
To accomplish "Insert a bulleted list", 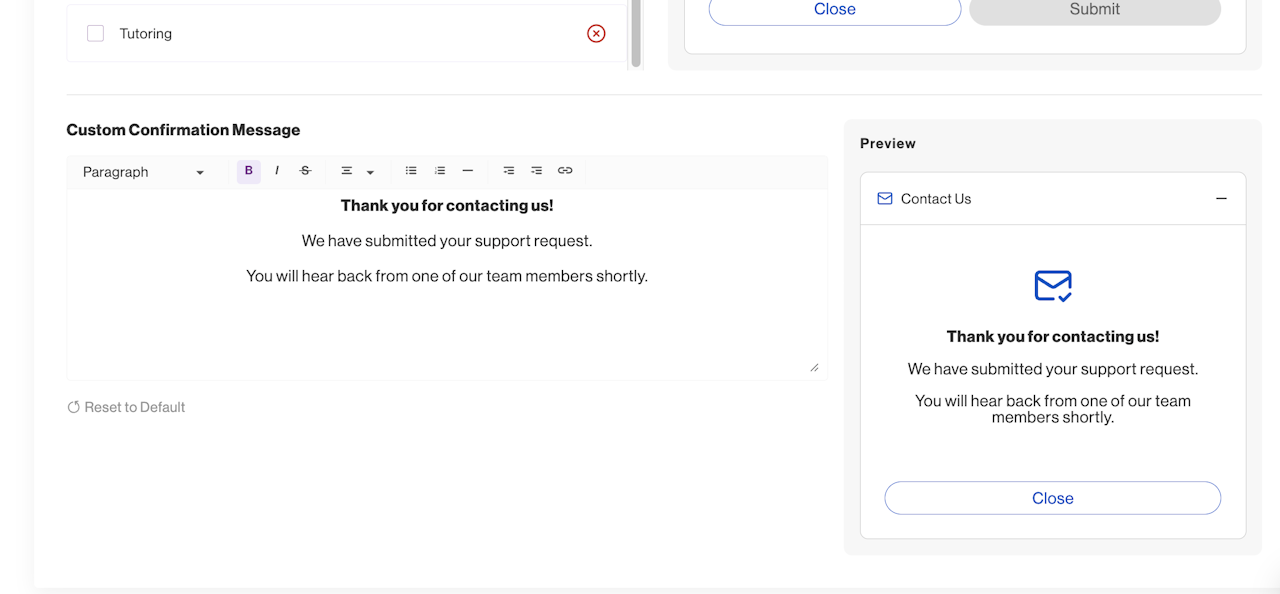I will (x=411, y=171).
